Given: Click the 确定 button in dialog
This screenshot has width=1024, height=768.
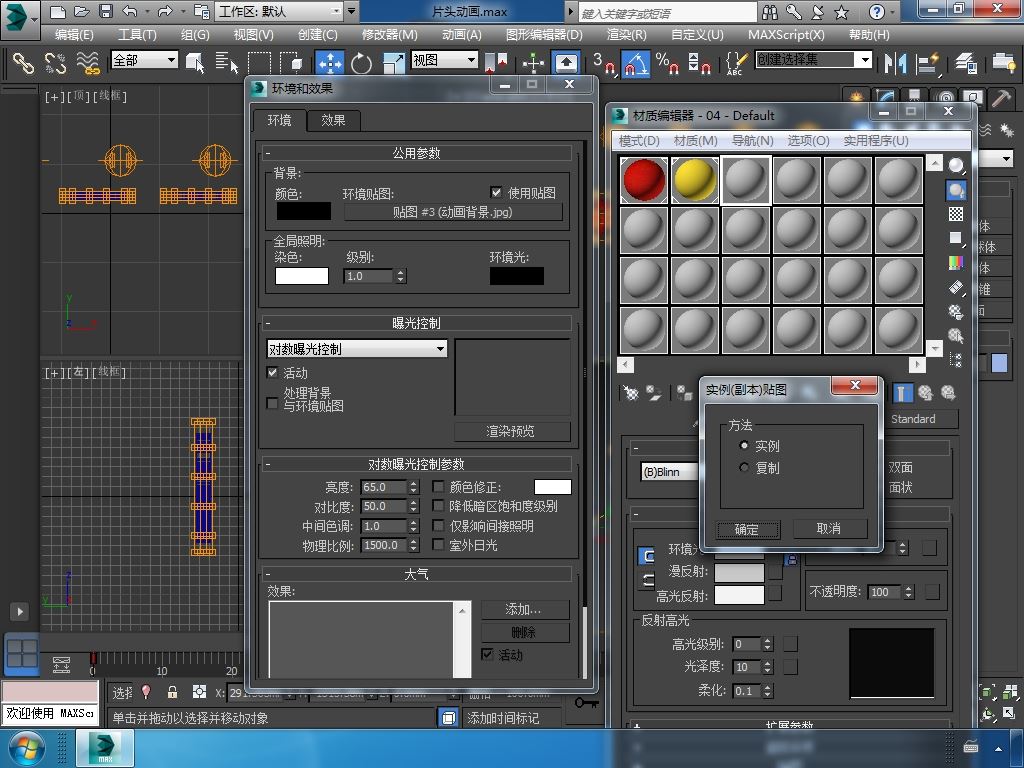Looking at the screenshot, I should pyautogui.click(x=746, y=529).
